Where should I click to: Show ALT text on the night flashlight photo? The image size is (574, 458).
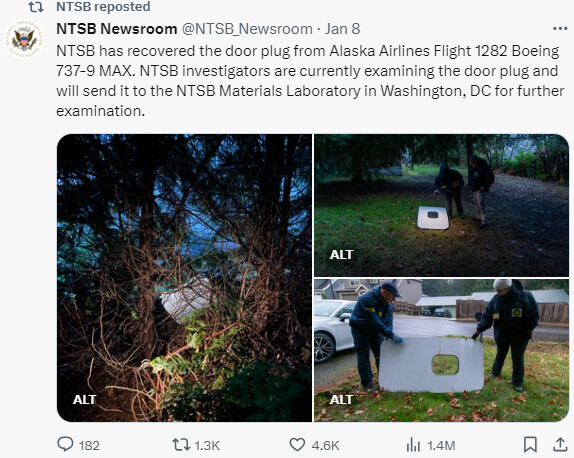tap(341, 254)
